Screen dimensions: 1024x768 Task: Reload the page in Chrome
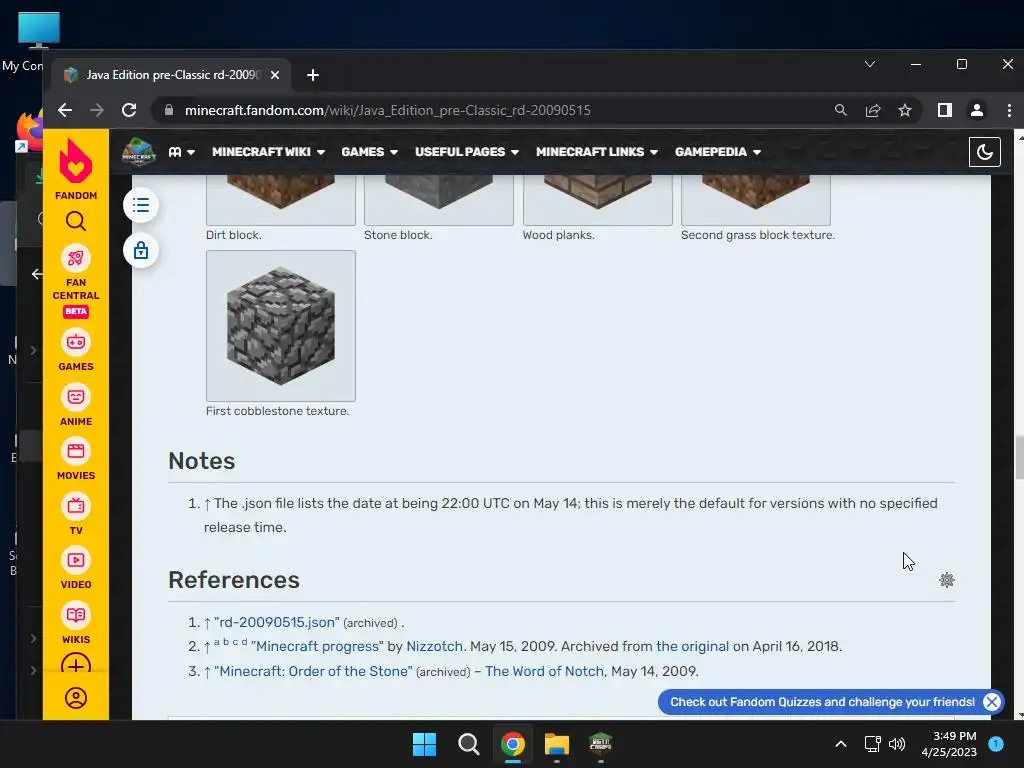click(x=129, y=110)
